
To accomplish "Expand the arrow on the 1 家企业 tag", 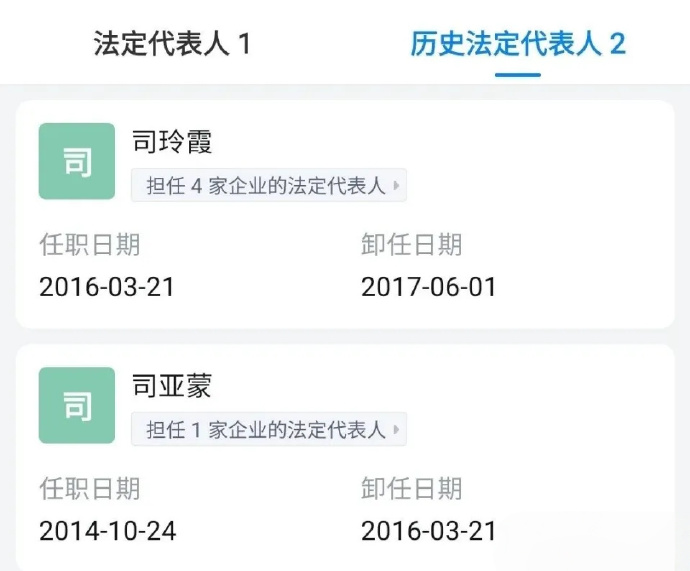I will click(397, 430).
